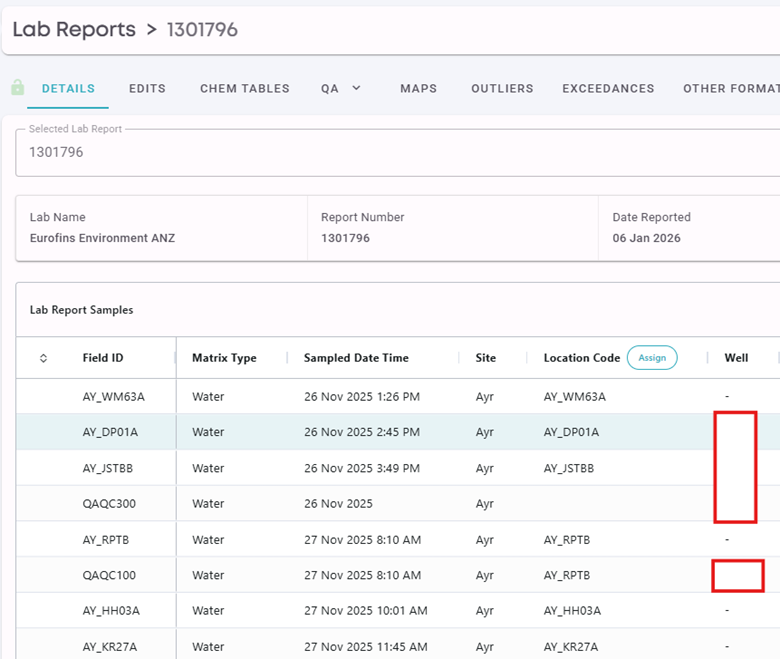Click the green lock icon beside Details
This screenshot has width=780, height=659.
17,88
